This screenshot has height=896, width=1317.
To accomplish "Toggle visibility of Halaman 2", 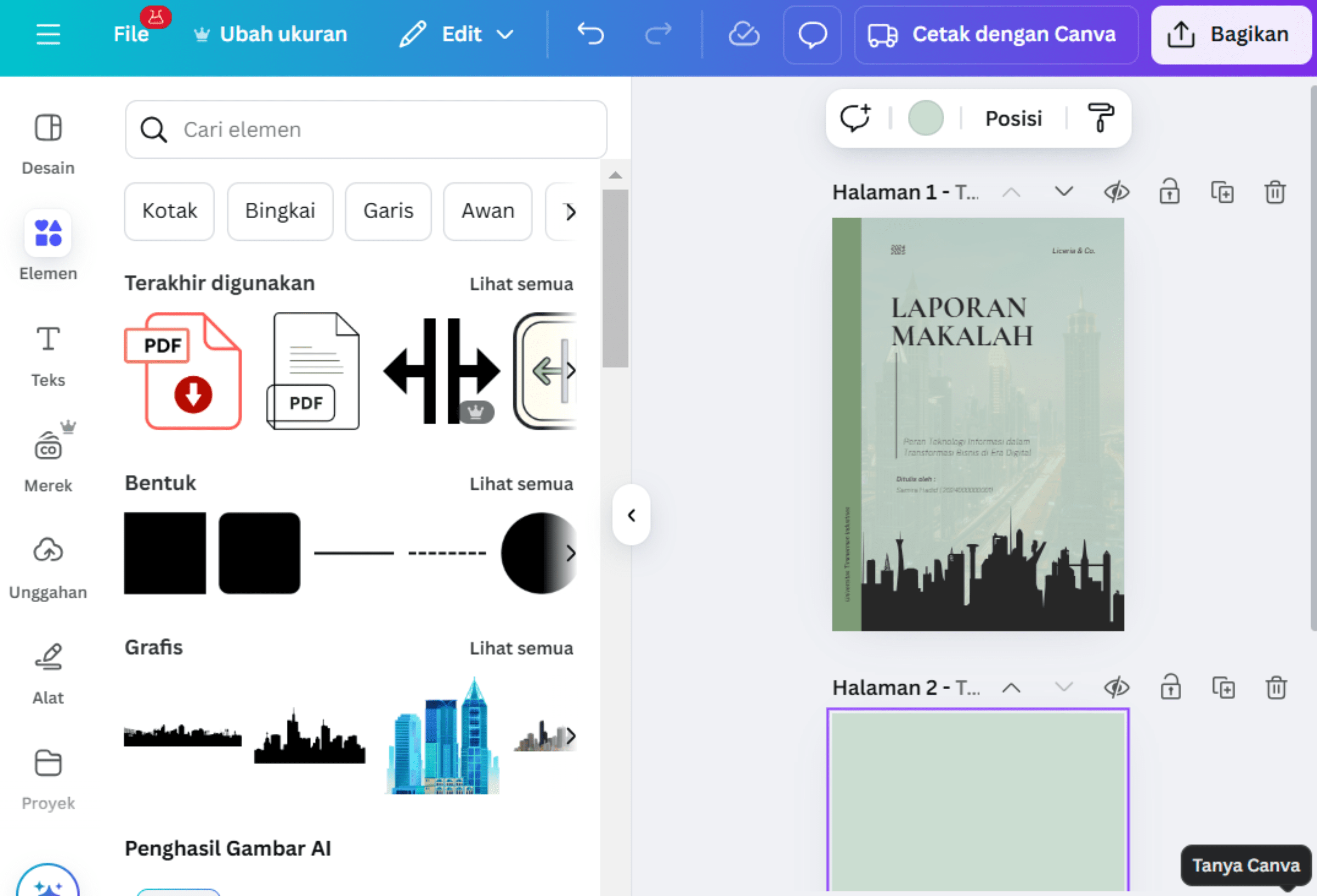I will click(1116, 688).
